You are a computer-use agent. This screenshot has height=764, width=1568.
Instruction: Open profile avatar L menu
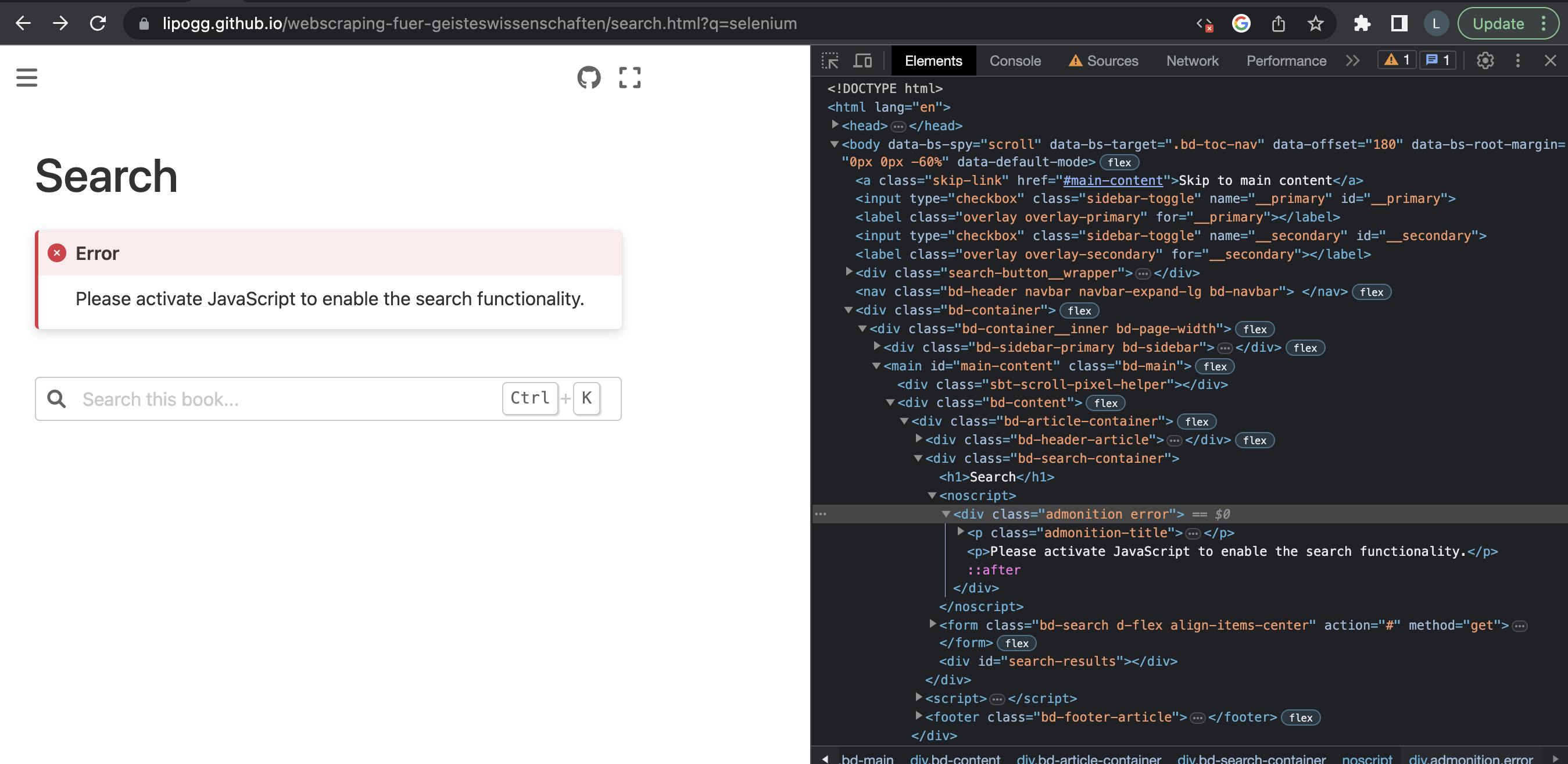(x=1436, y=24)
